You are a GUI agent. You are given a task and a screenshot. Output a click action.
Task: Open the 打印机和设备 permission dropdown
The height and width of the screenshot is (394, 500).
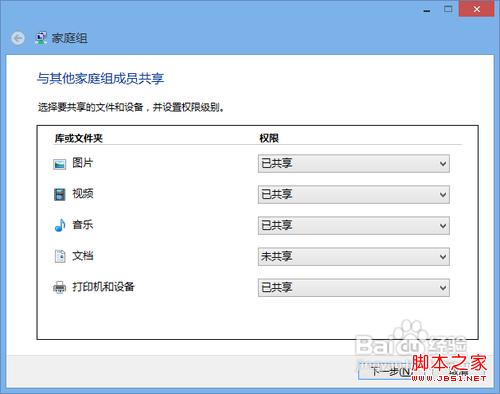(354, 287)
